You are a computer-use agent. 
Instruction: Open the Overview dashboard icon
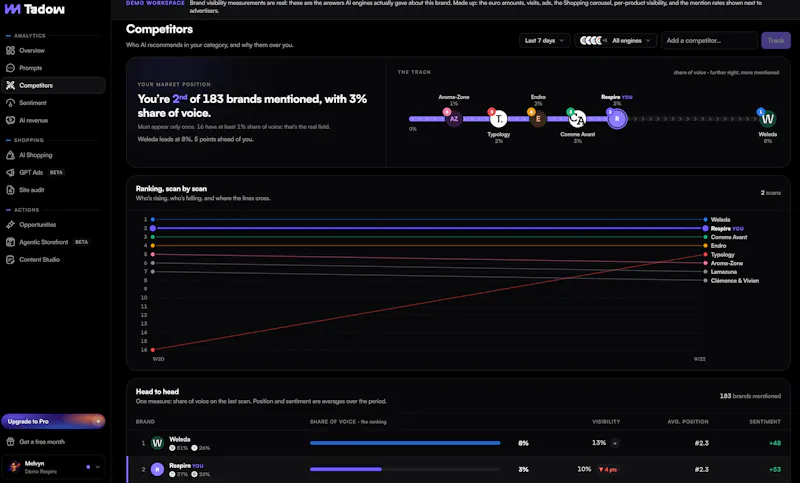click(10, 50)
